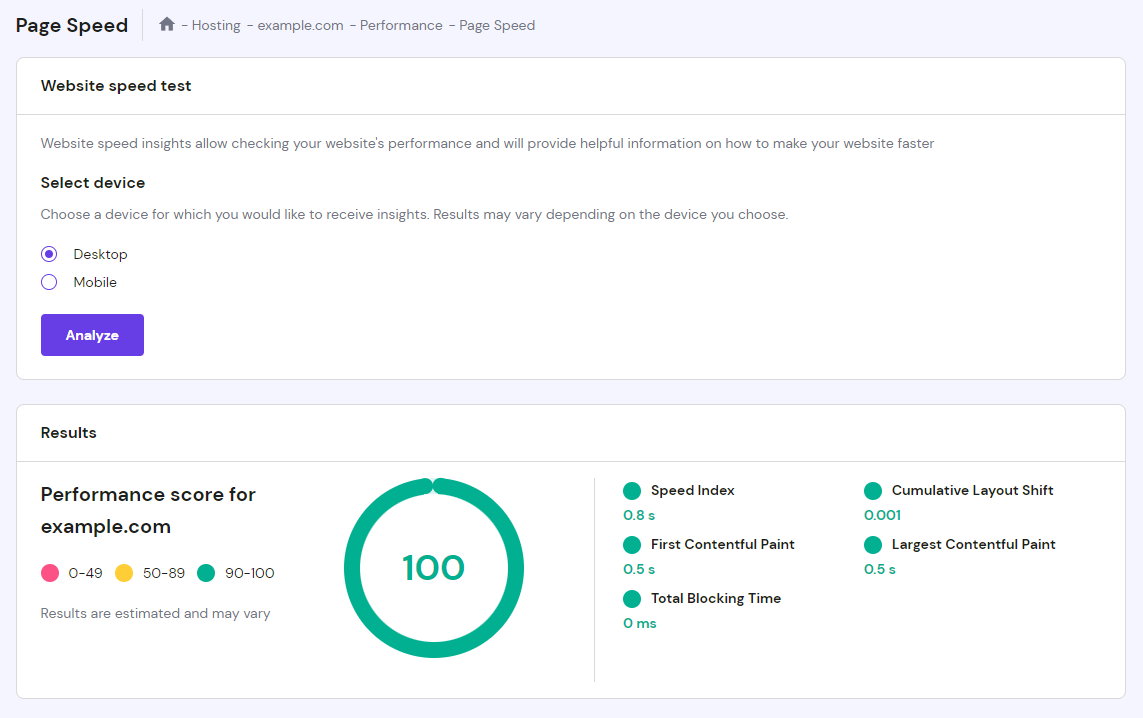Click the Cumulative Layout Shift indicator dot

(872, 490)
